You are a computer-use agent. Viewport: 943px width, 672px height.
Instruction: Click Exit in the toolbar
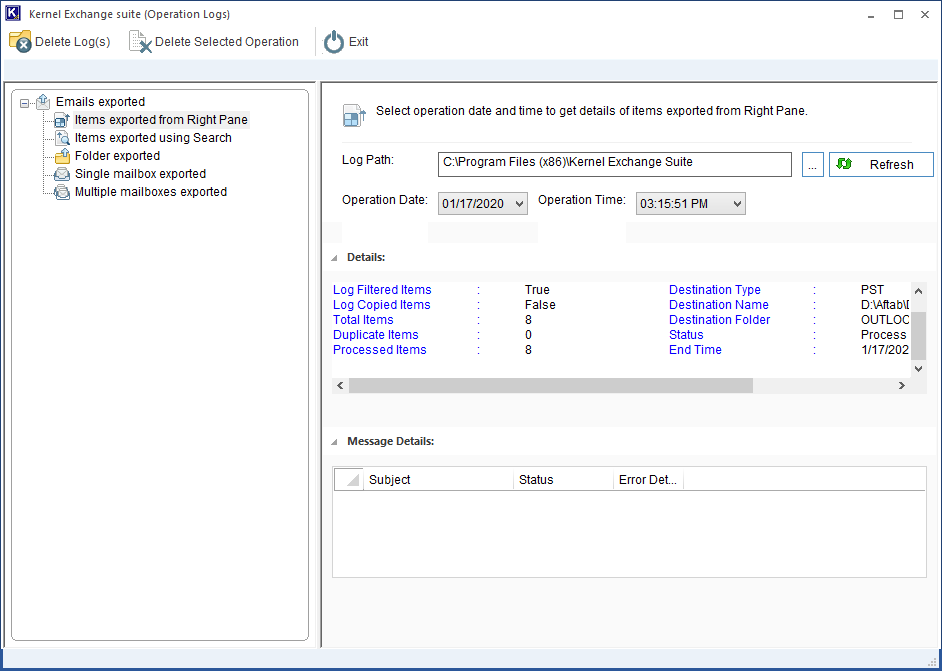[x=346, y=42]
